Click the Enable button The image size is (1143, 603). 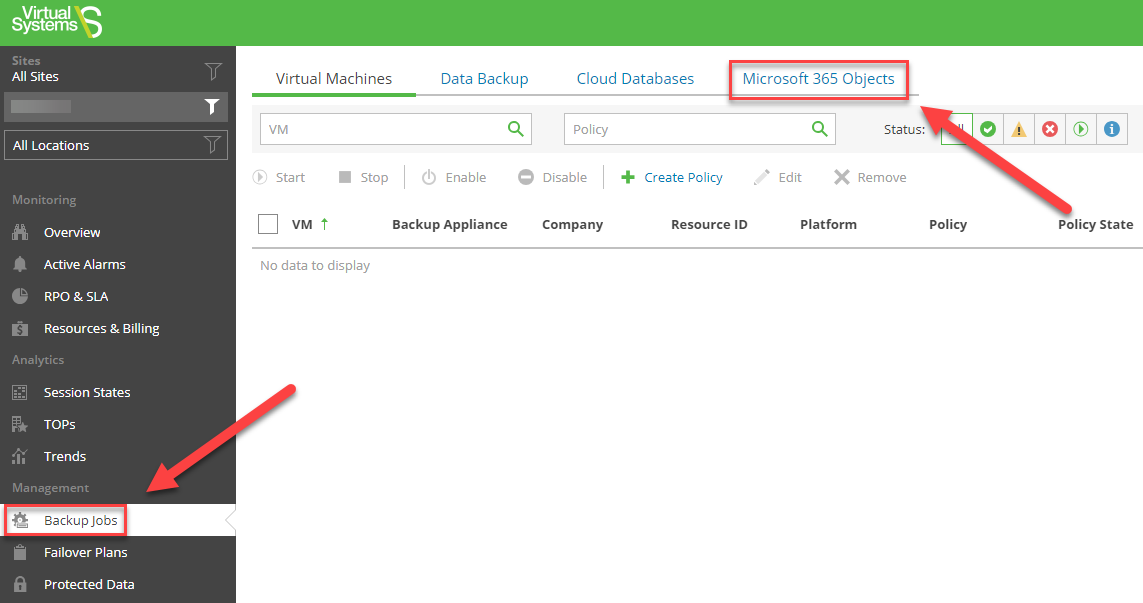(454, 177)
